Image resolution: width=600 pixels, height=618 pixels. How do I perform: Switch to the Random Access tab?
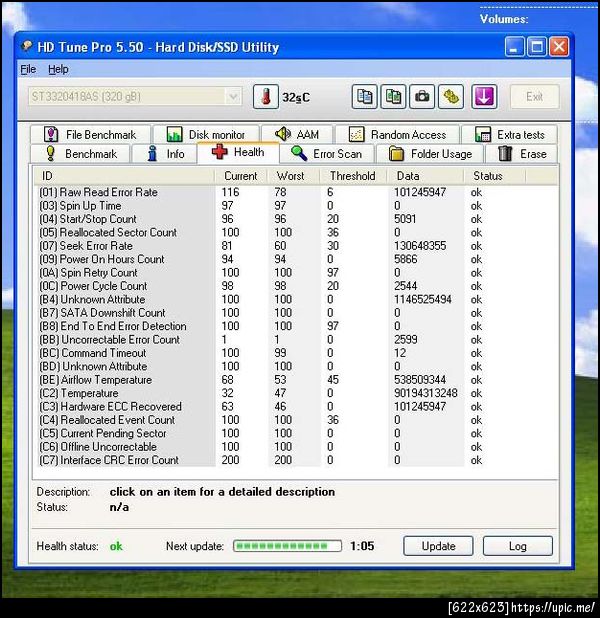point(397,134)
